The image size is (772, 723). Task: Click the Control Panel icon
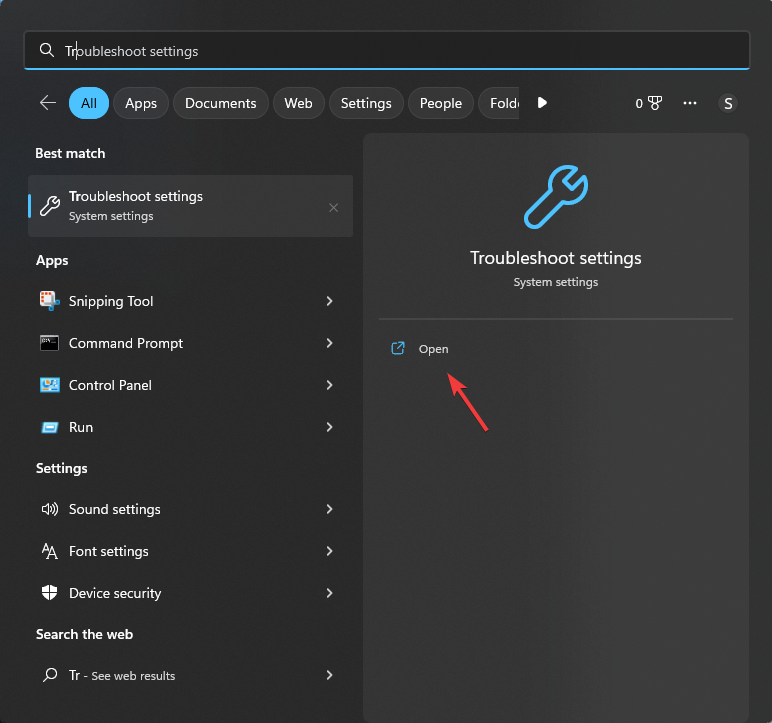[x=50, y=385]
